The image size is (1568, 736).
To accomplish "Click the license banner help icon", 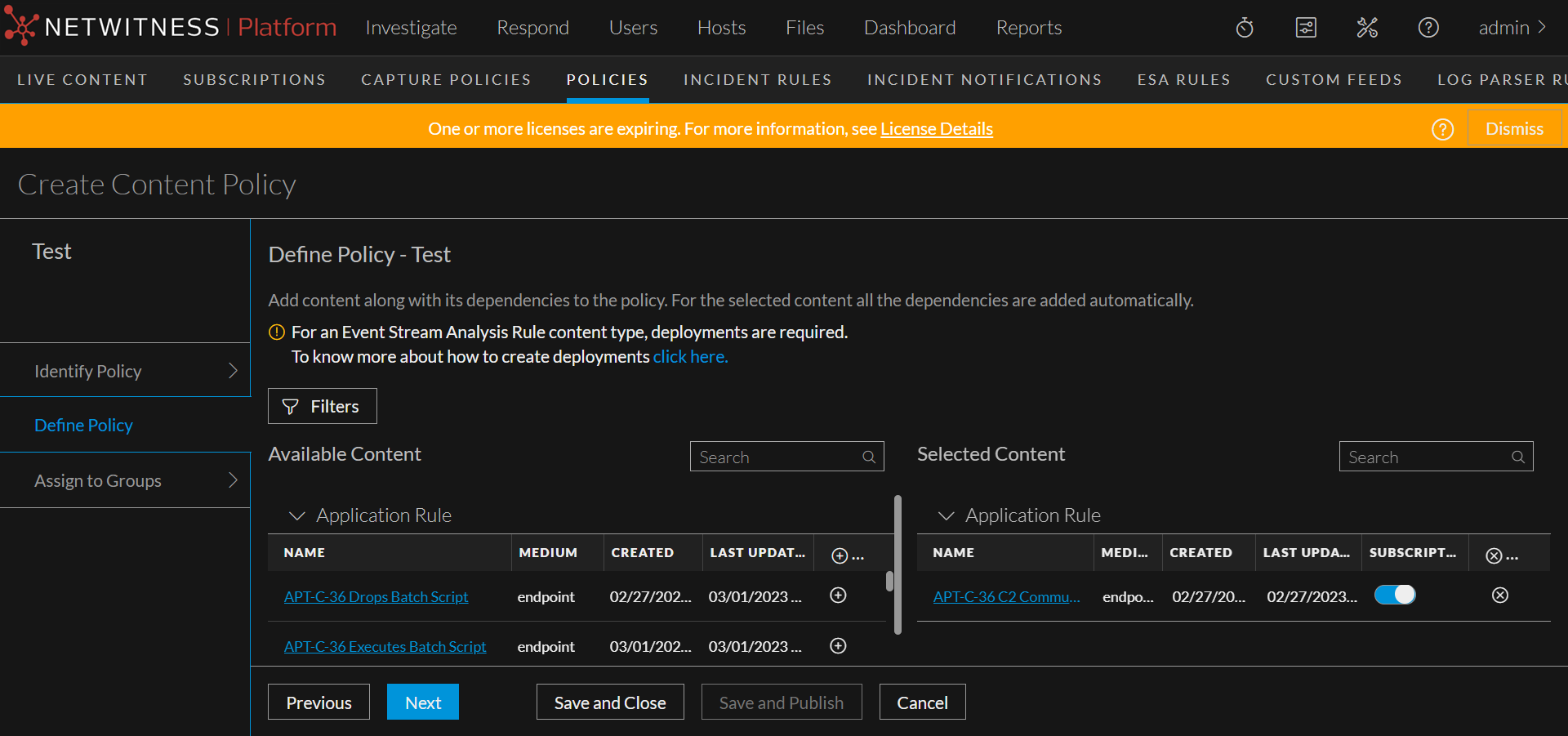I will point(1442,129).
